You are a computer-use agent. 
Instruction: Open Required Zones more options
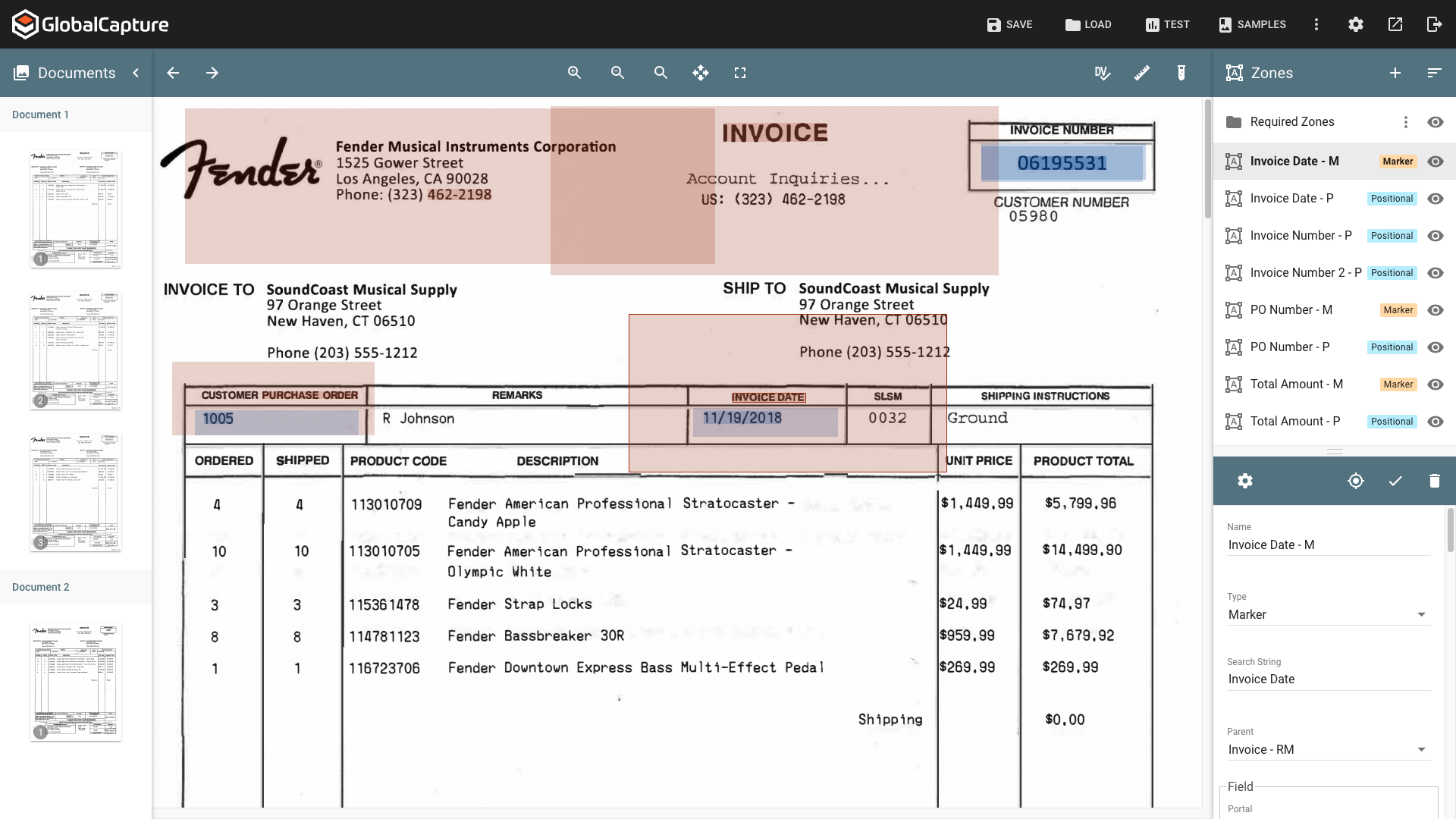pos(1406,122)
